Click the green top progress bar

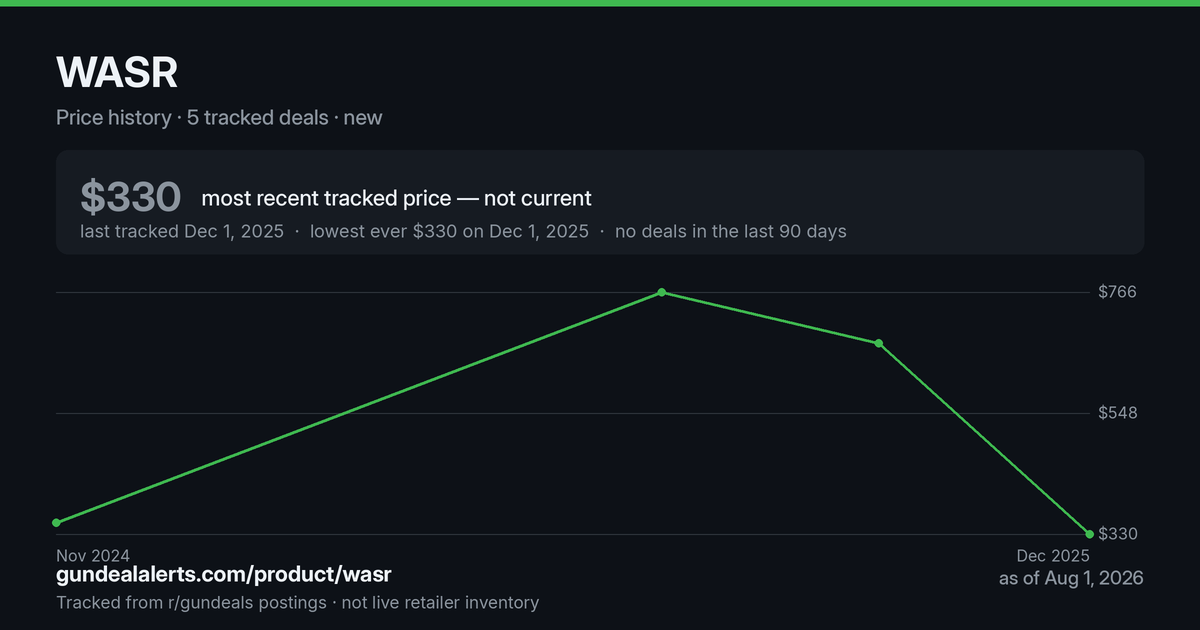(x=600, y=3)
